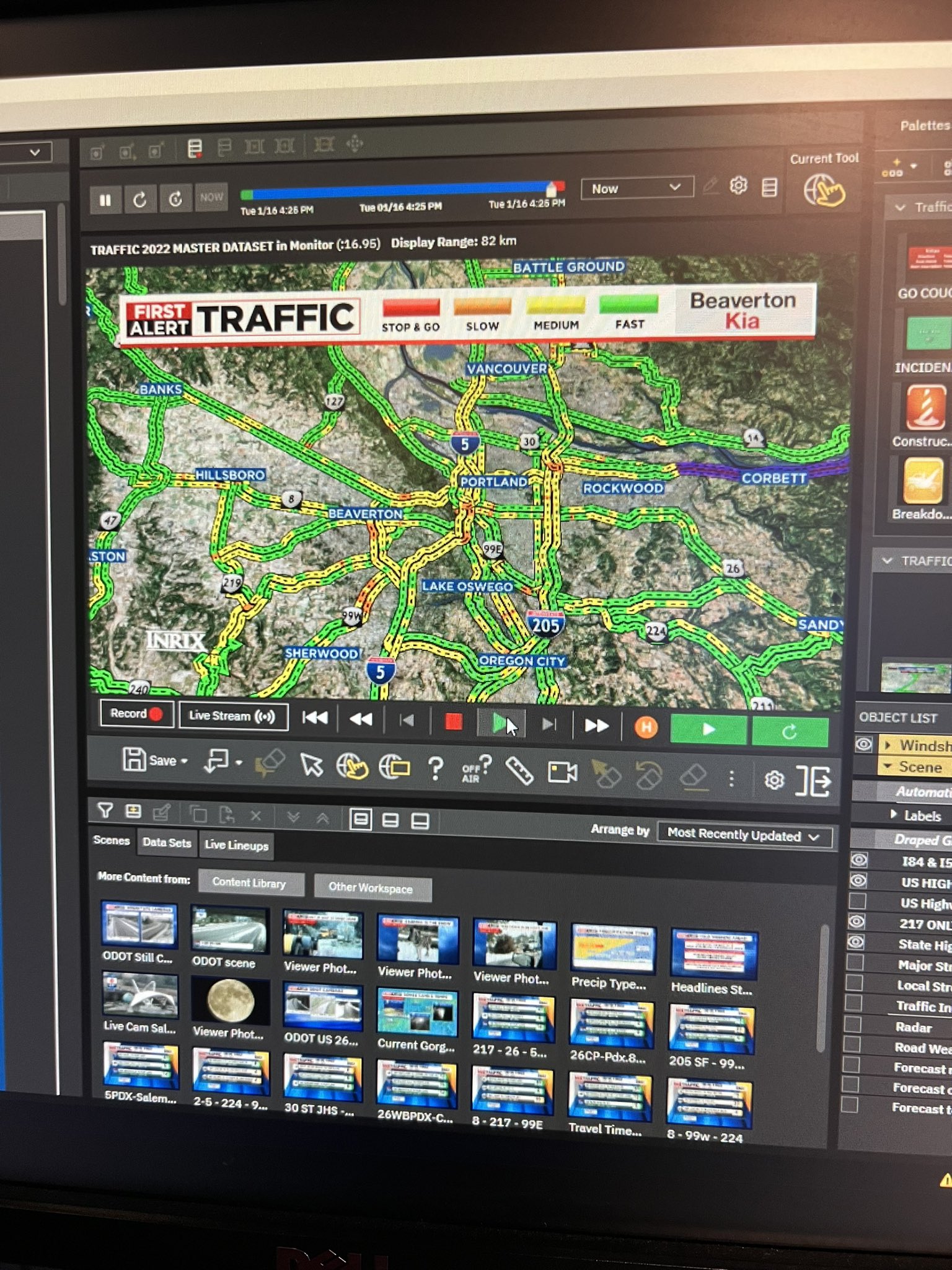Pause the timeline playback

[105, 200]
